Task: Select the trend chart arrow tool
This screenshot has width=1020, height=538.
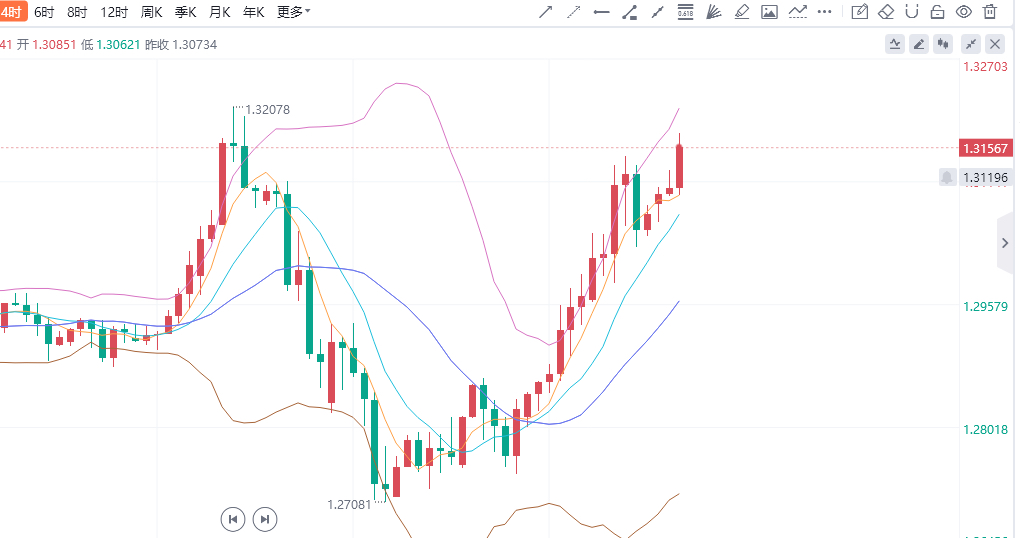Action: [x=798, y=12]
